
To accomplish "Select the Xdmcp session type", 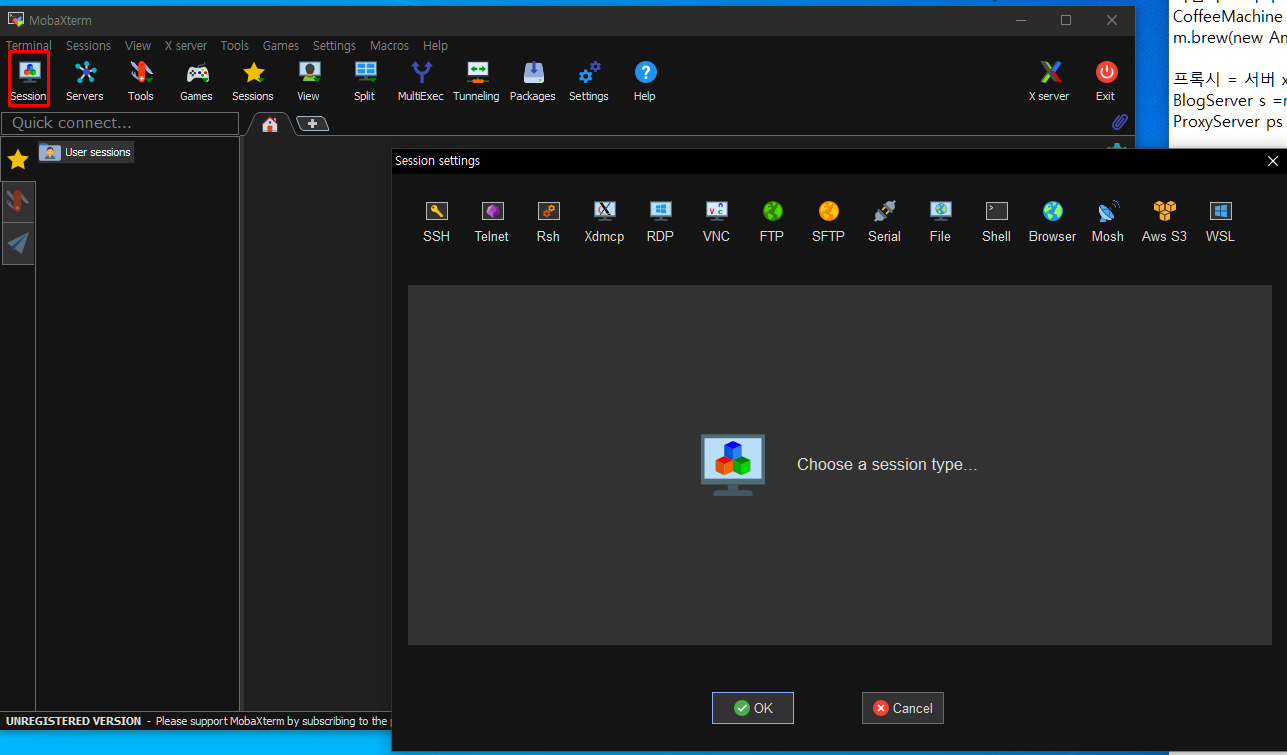I will (604, 222).
